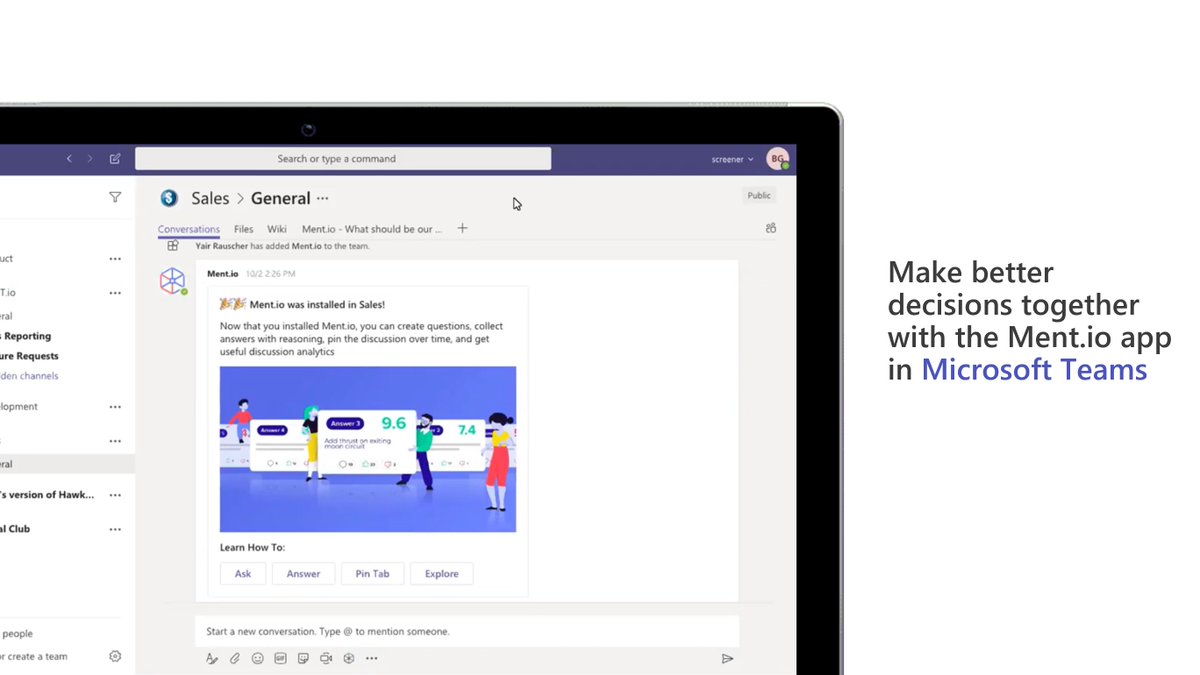The height and width of the screenshot is (675, 1200).
Task: Click the 'Search or type a command' box
Action: (x=343, y=158)
